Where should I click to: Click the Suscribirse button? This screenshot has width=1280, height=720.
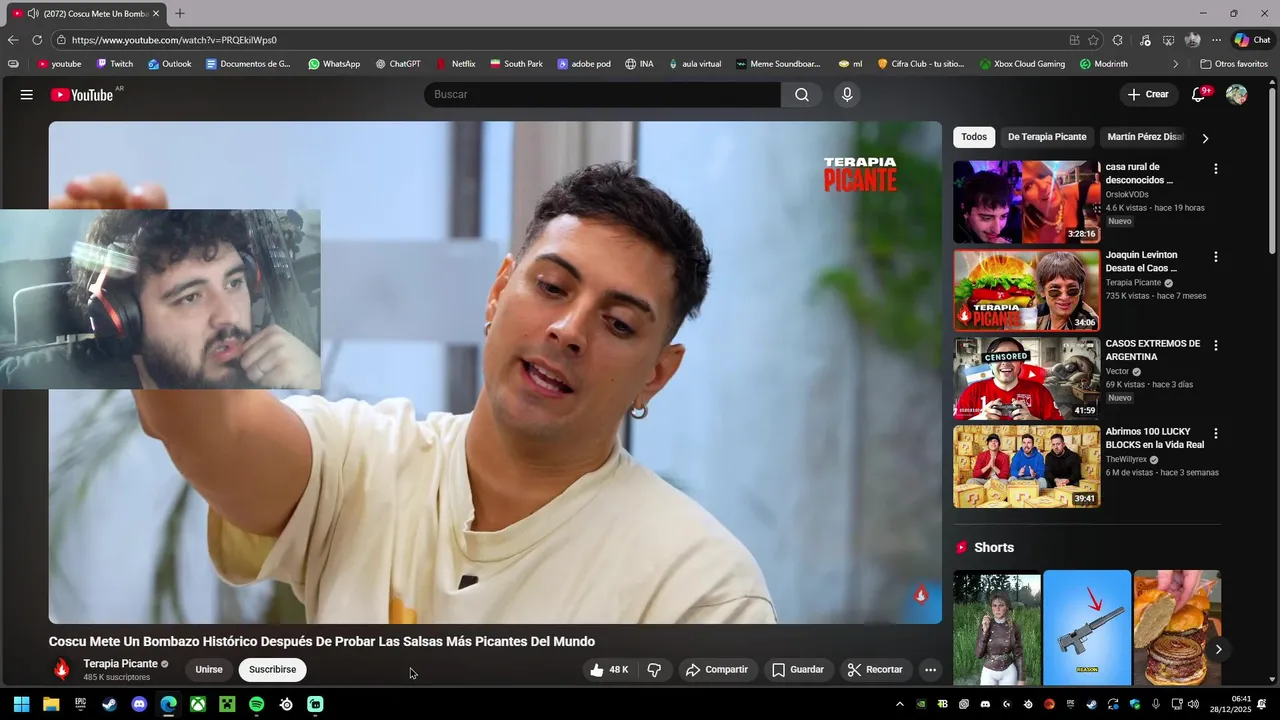[x=272, y=670]
